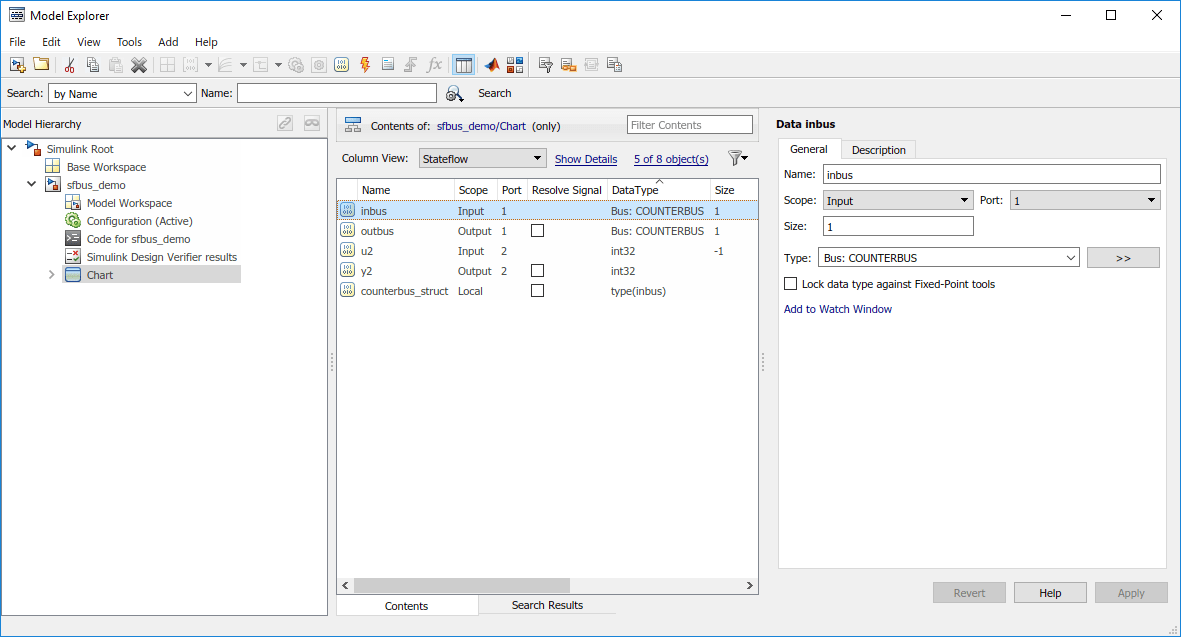Screen dimensions: 1181x637
Task: Click the Show Details link
Action: pos(586,159)
